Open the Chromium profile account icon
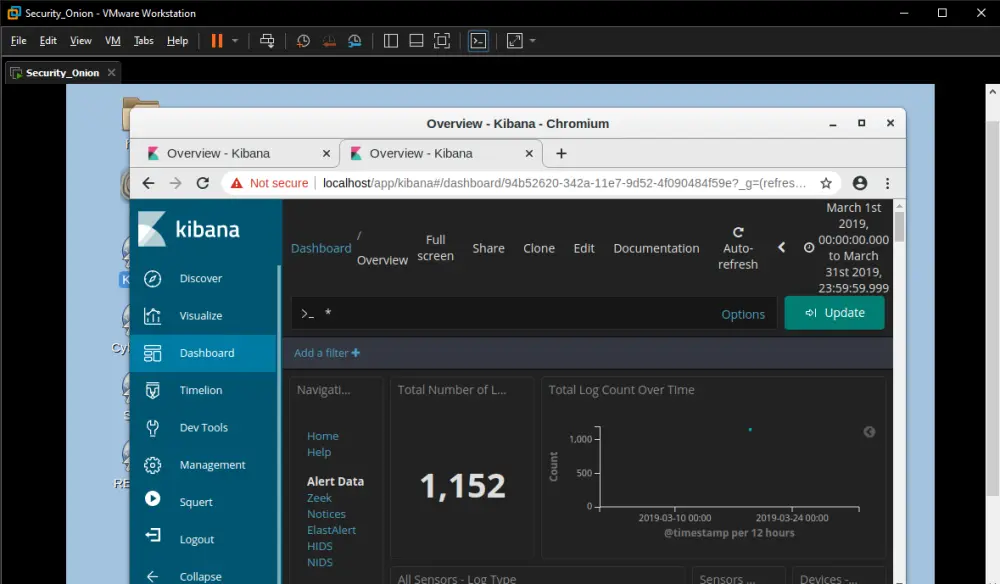Image resolution: width=1000 pixels, height=584 pixels. click(x=860, y=183)
